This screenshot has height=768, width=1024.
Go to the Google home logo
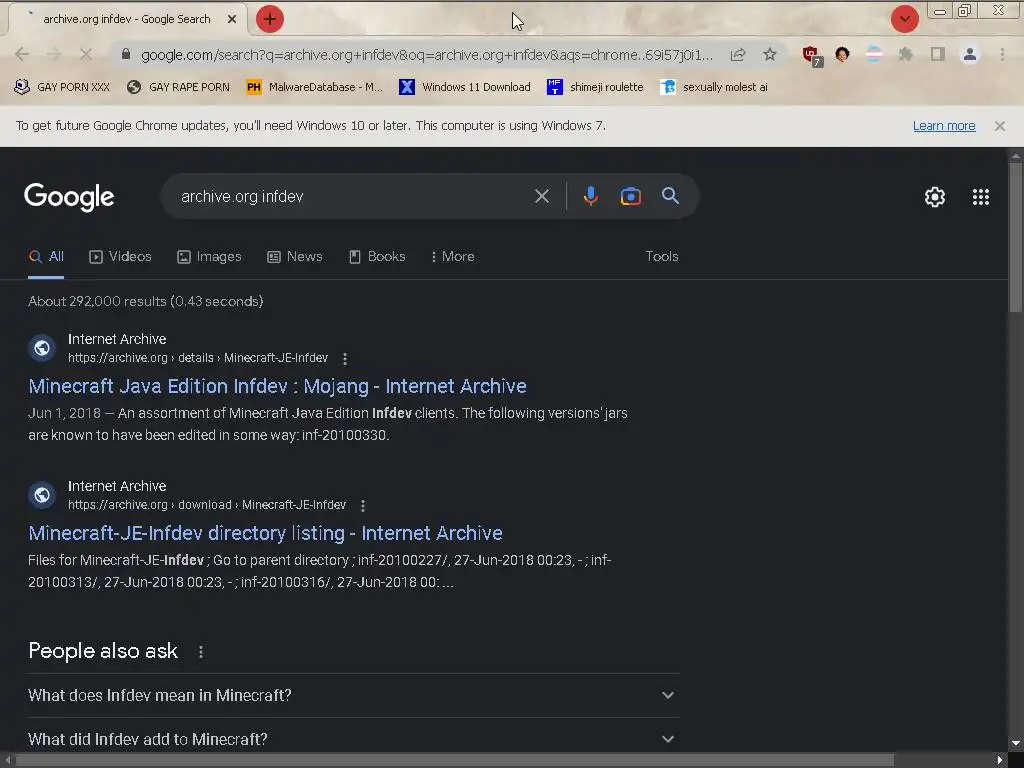point(69,197)
